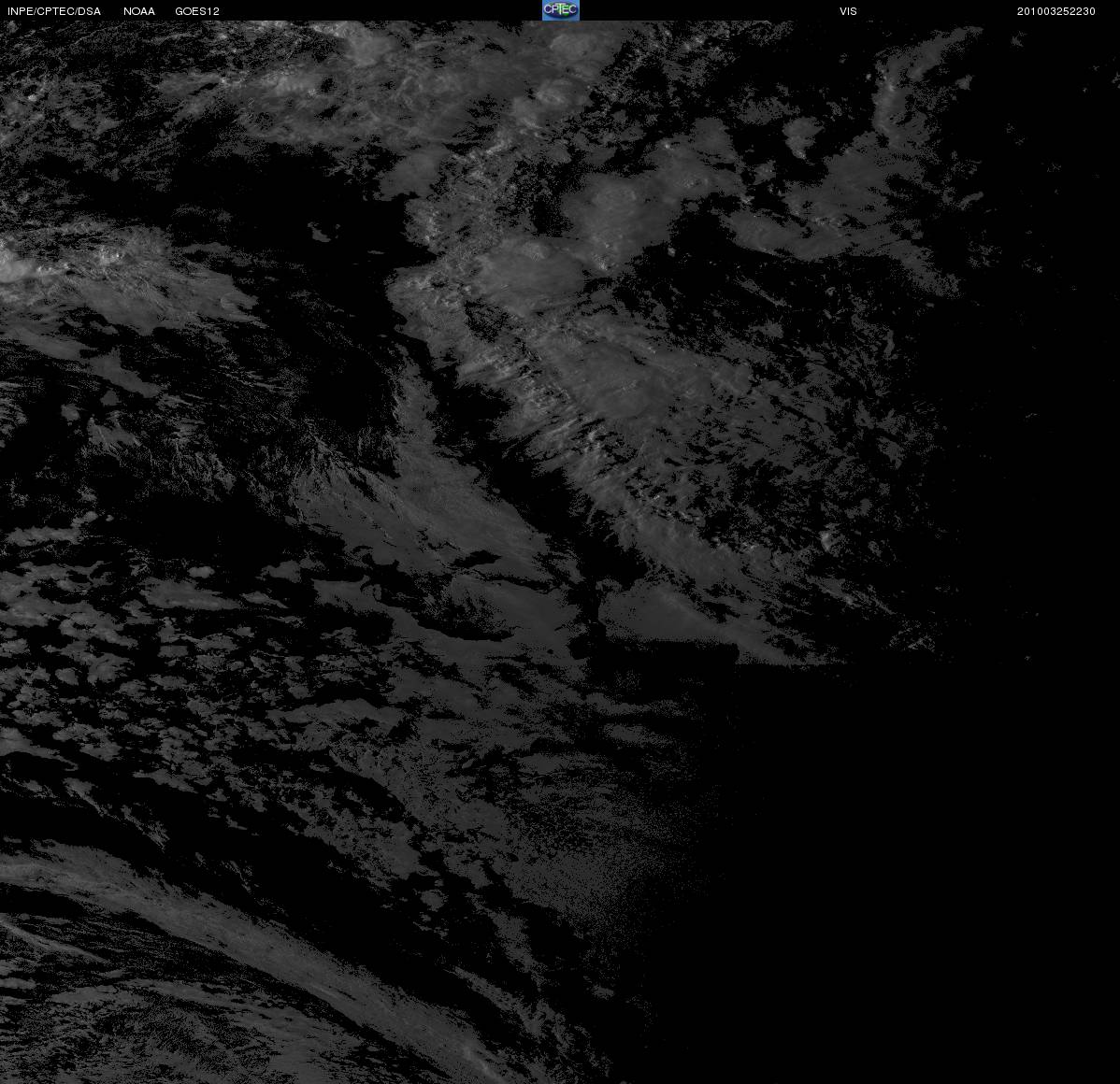Select the INPE/CPTEC/DSA header text
The width and height of the screenshot is (1120, 1084).
(x=54, y=11)
